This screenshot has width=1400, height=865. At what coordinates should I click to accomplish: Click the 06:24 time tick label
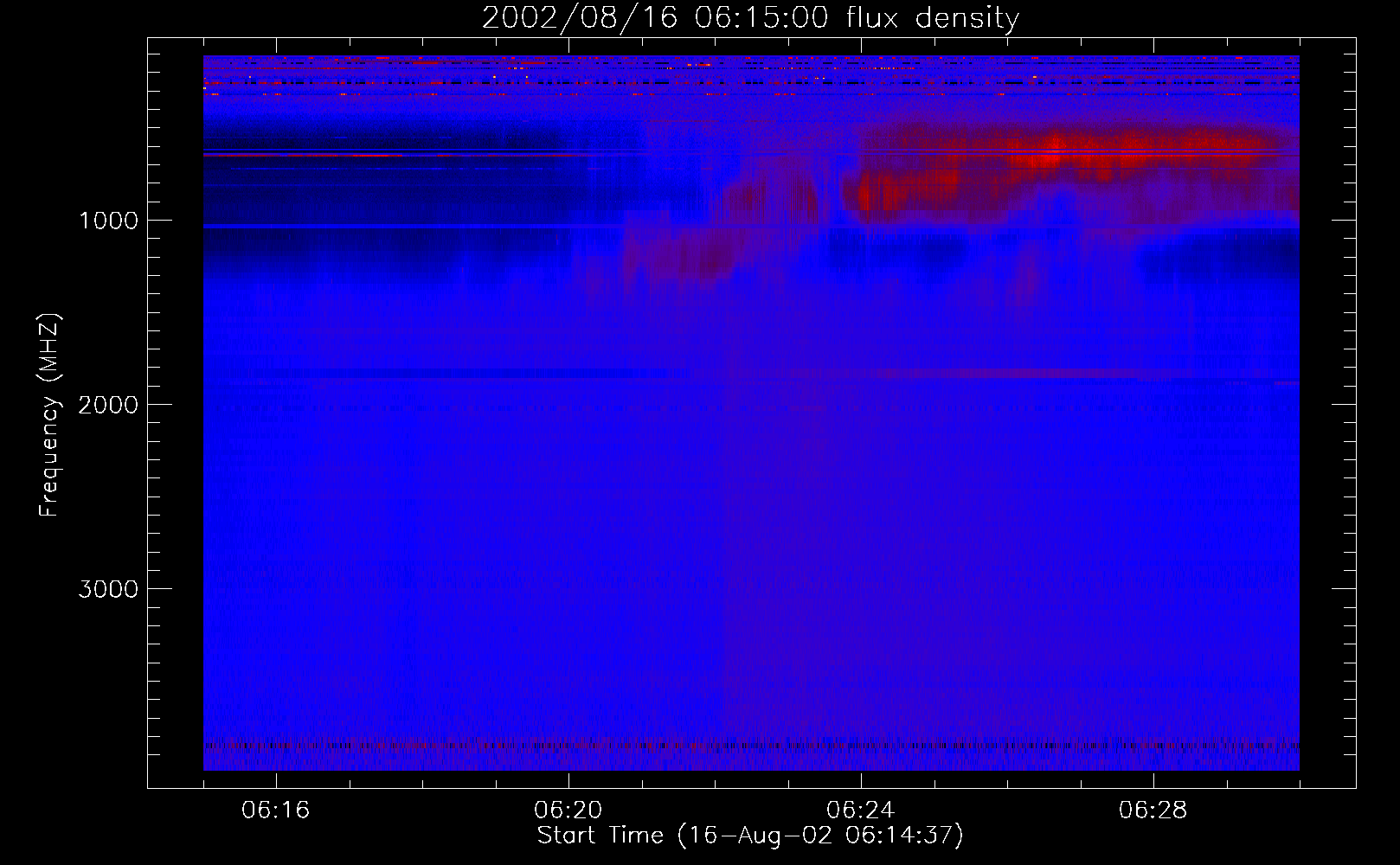tap(861, 811)
